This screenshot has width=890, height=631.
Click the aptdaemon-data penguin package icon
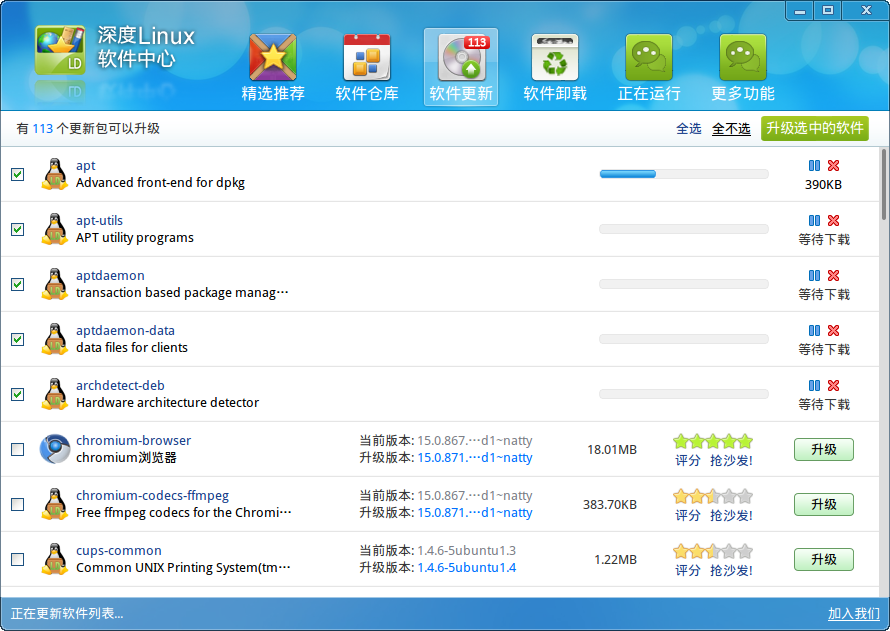pyautogui.click(x=54, y=339)
